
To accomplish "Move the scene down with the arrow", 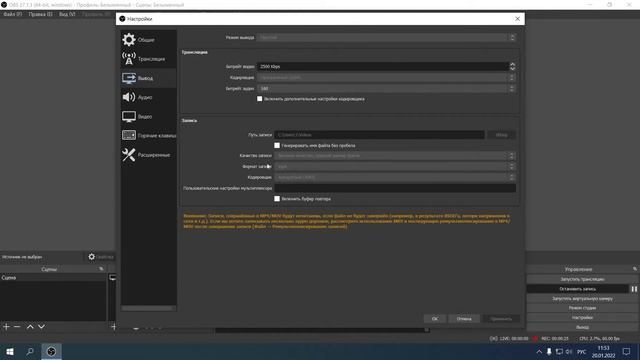I will 41,327.
